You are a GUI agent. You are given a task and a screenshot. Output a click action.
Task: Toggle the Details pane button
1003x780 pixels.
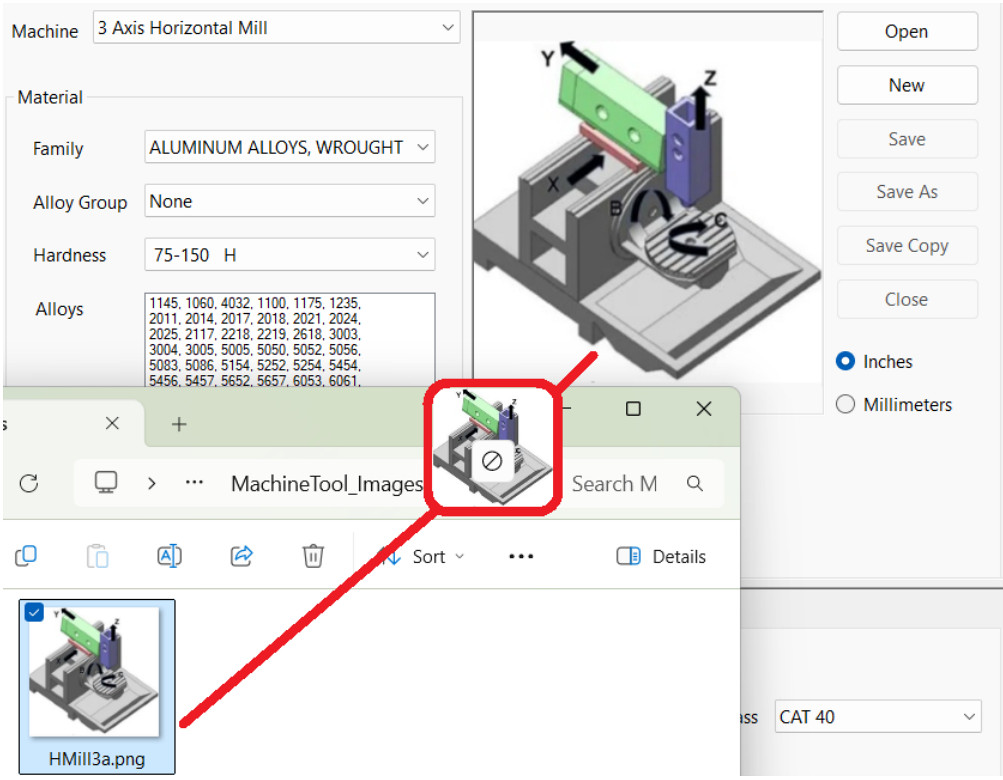[x=661, y=557]
